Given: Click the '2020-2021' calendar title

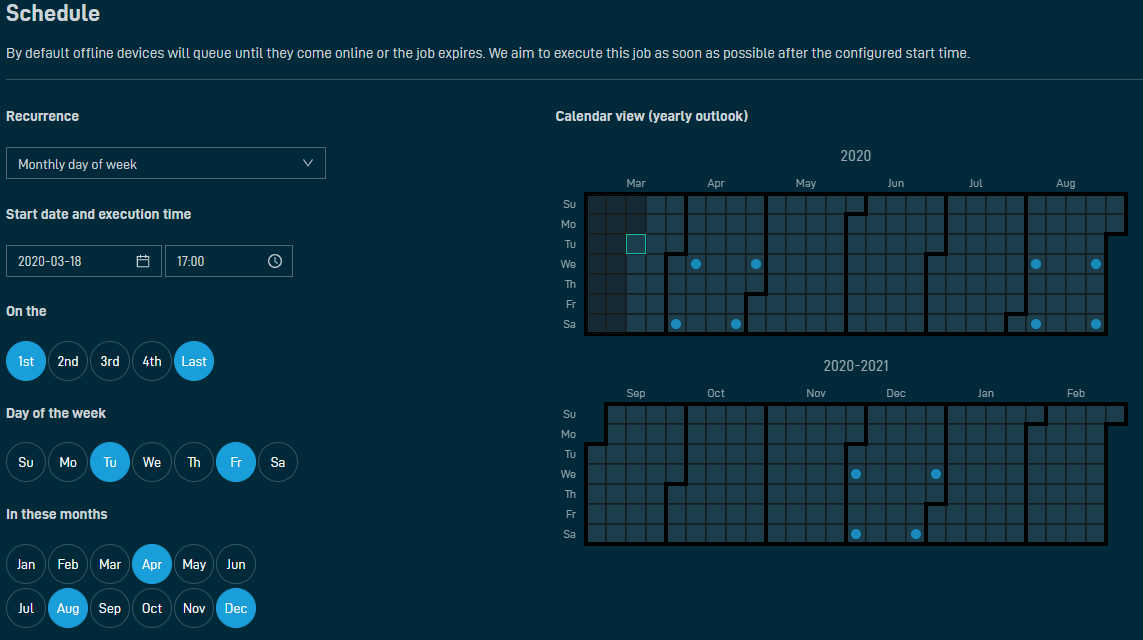Looking at the screenshot, I should (x=856, y=366).
